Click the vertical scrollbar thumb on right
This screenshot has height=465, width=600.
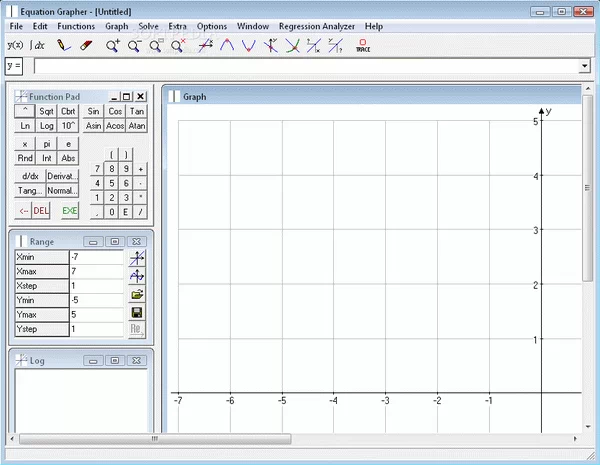tap(587, 188)
